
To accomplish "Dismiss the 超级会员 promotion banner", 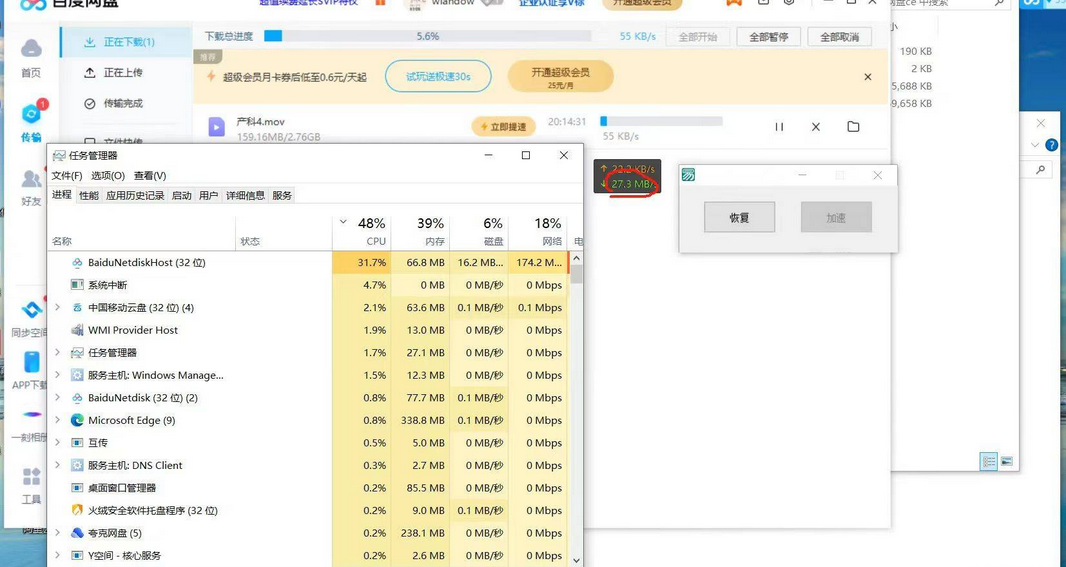I will tap(867, 77).
